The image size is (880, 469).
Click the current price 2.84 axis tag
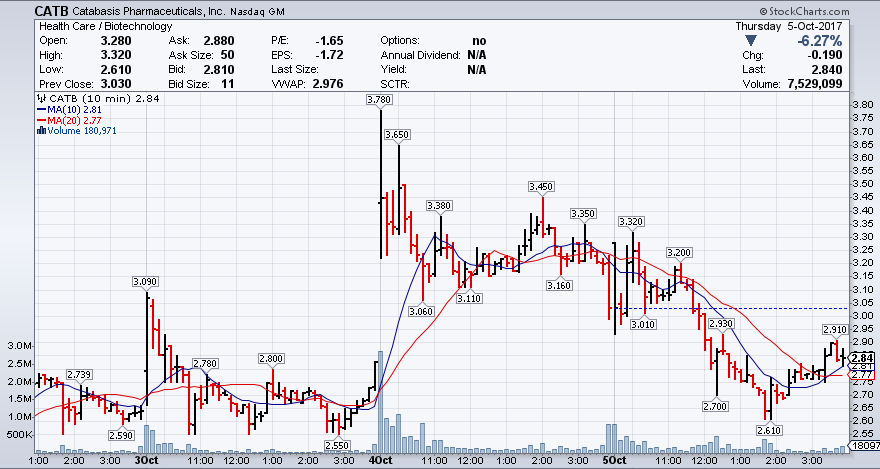click(x=862, y=358)
